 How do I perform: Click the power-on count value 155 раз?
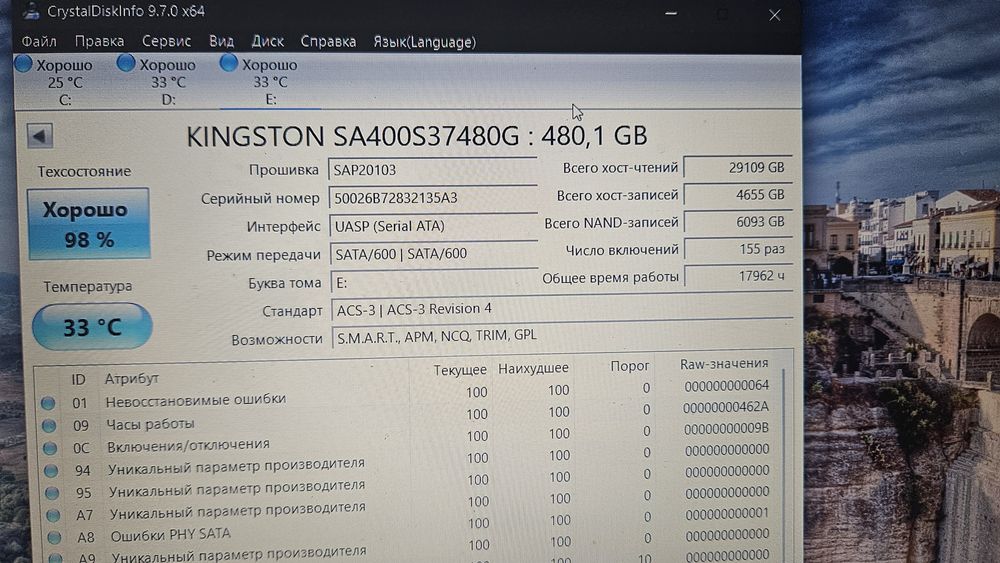tap(739, 249)
